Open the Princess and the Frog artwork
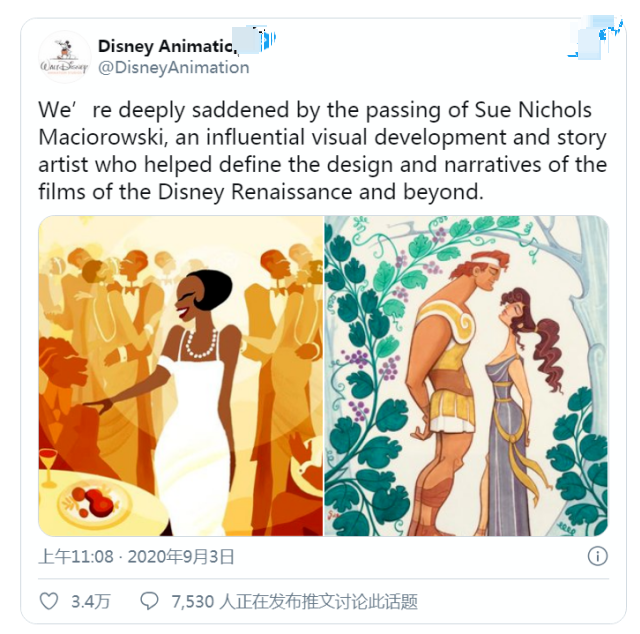This screenshot has width=640, height=634. click(x=181, y=376)
